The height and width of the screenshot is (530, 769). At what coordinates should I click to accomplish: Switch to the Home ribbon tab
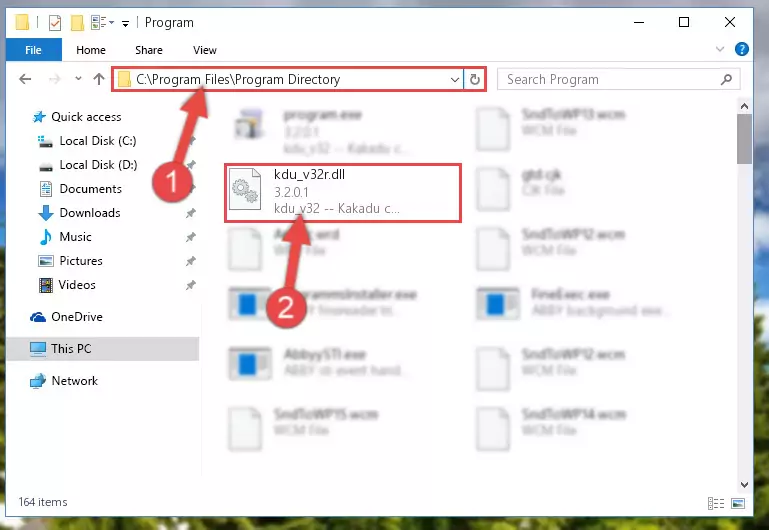coord(91,50)
